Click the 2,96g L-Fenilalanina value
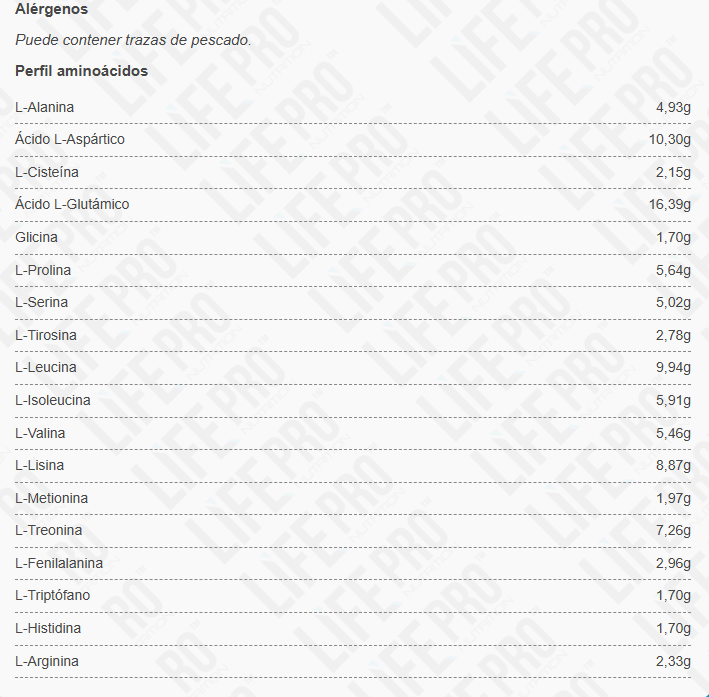The height and width of the screenshot is (697, 709). (673, 563)
